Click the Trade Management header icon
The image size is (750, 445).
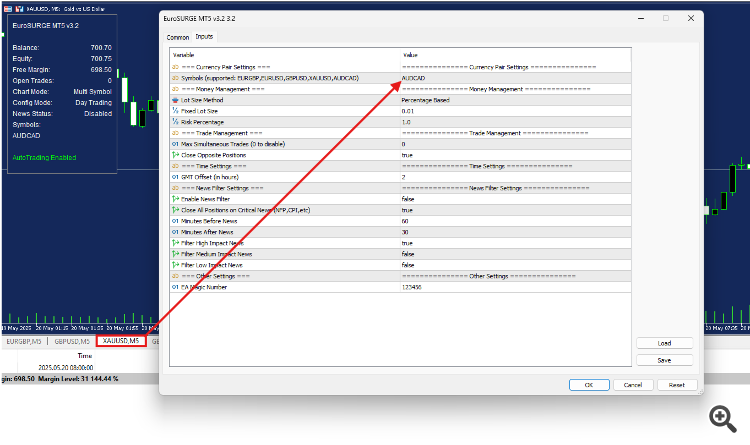point(175,133)
